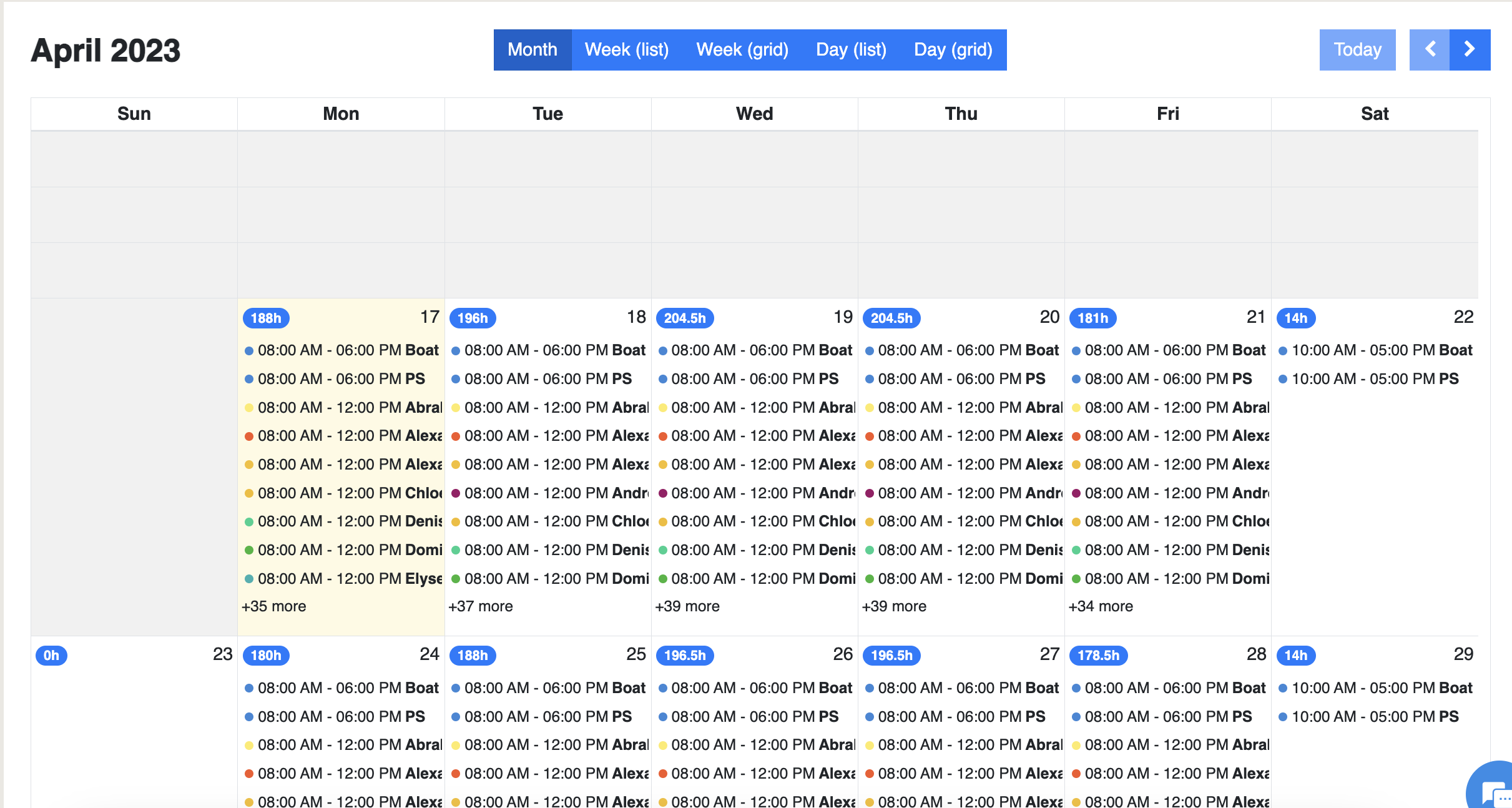This screenshot has height=808, width=1512.
Task: Open Chloe shift on April 17
Action: pyautogui.click(x=341, y=493)
